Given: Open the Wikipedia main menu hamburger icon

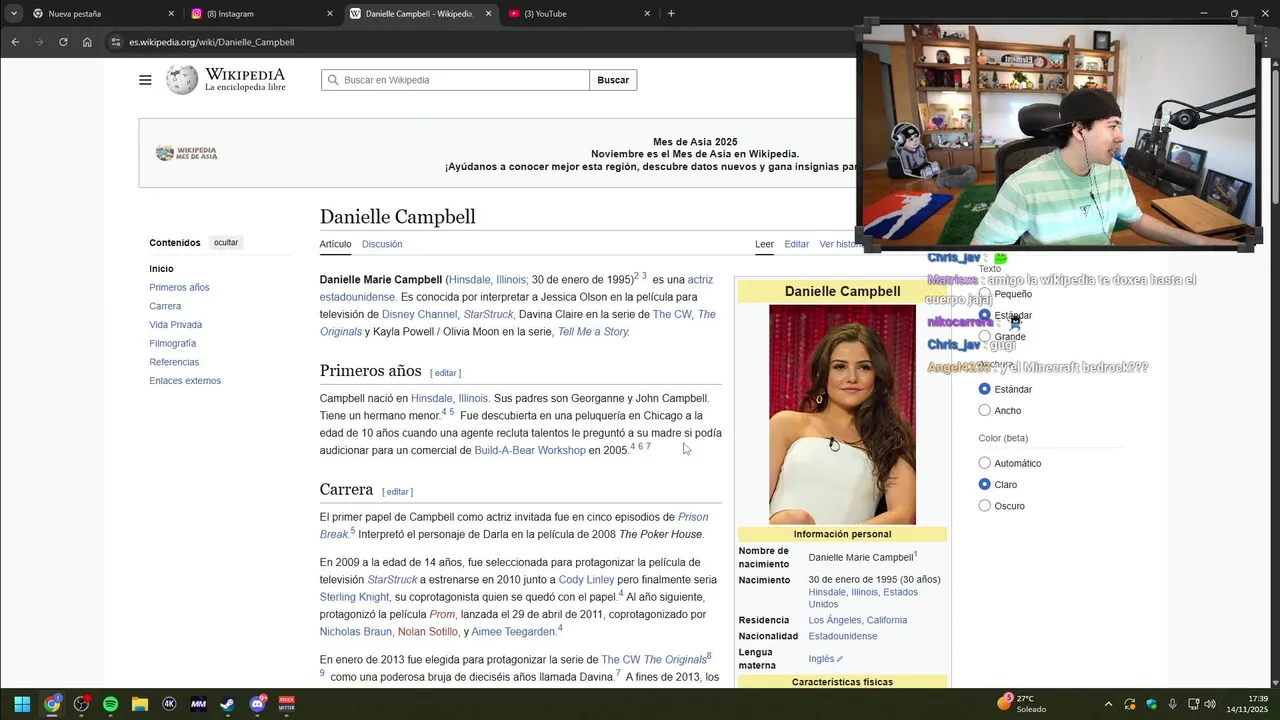Looking at the screenshot, I should point(145,80).
